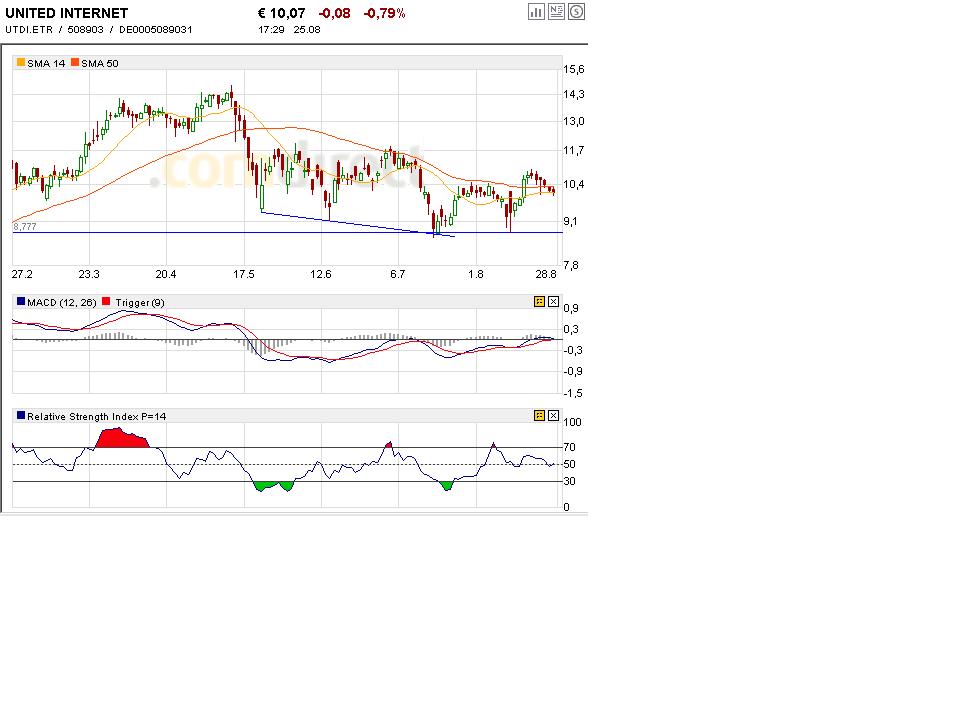The height and width of the screenshot is (711, 953).
Task: Click the SMA 14 legend label
Action: 46,63
